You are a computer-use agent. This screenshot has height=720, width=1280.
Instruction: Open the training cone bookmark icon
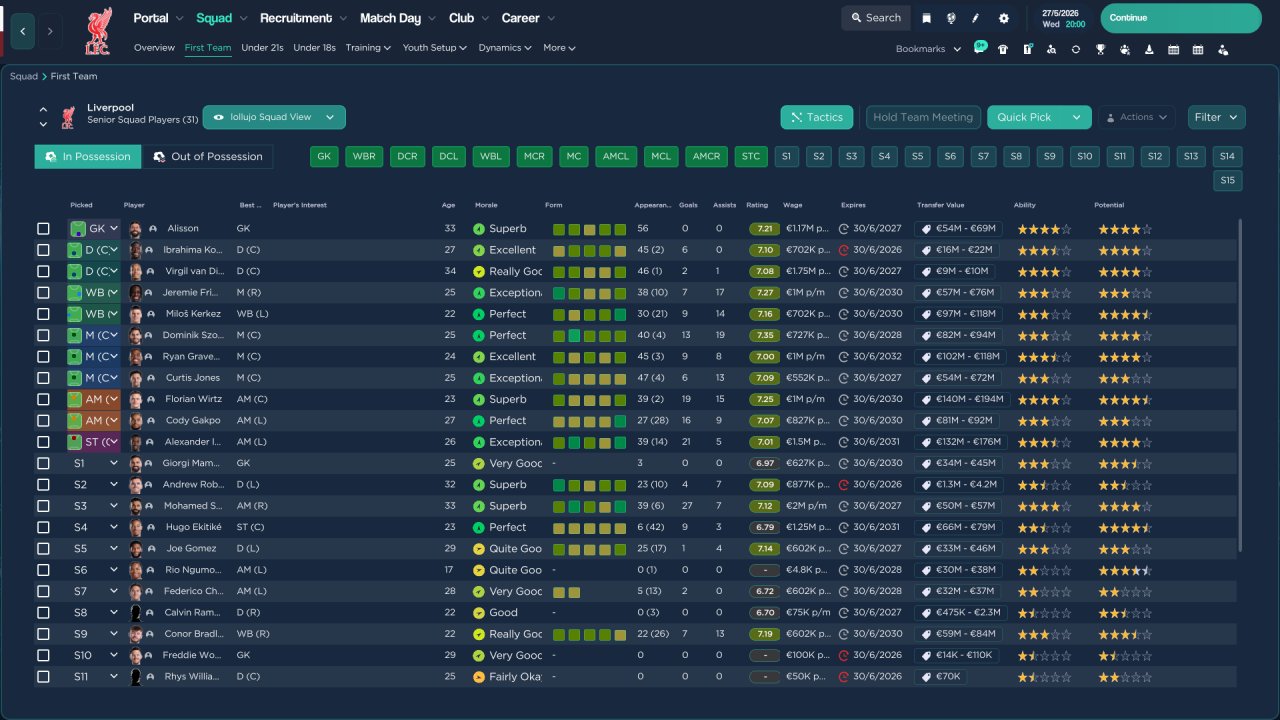click(x=1149, y=49)
